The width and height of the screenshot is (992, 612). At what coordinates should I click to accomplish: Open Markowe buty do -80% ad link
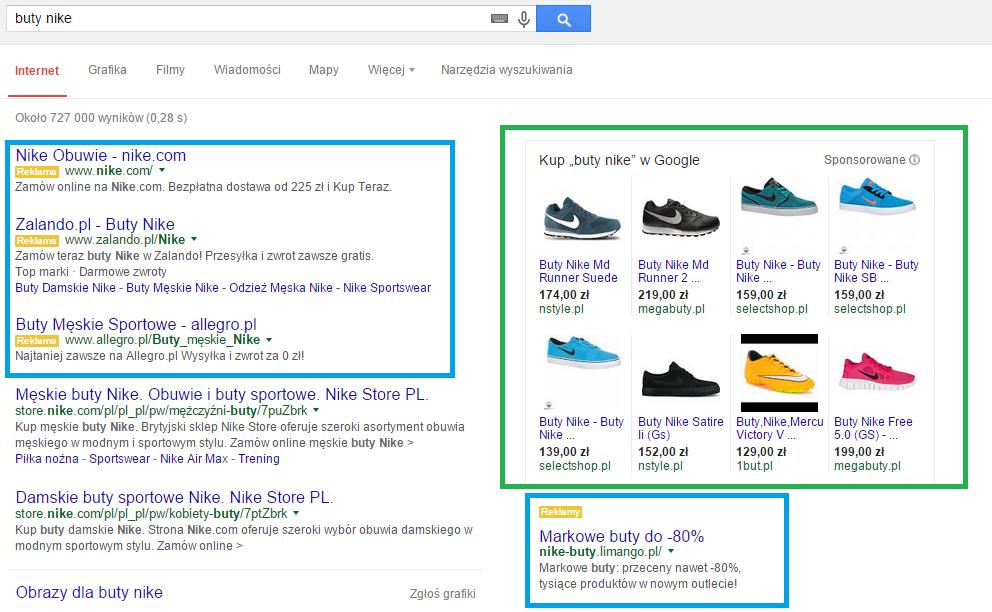coord(621,535)
